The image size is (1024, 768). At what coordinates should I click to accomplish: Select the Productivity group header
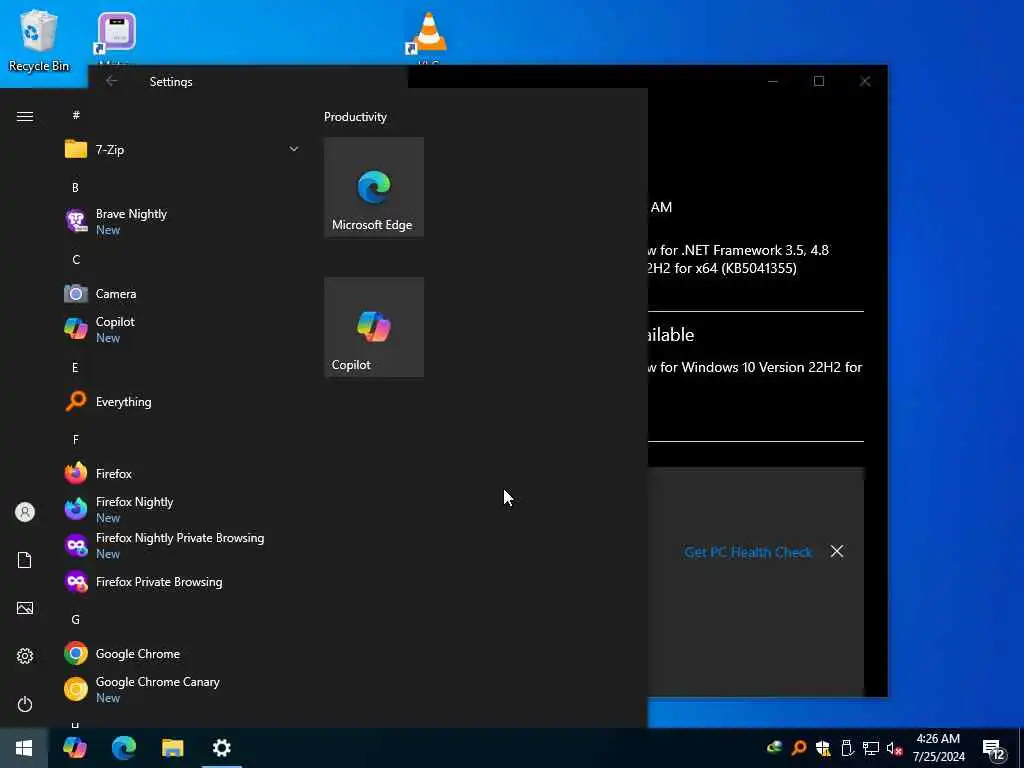tap(355, 117)
